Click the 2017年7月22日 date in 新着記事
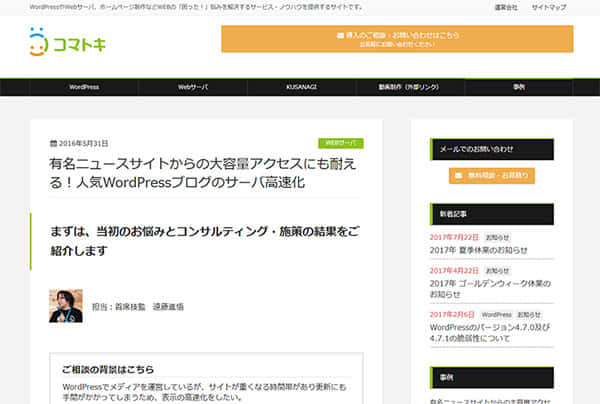The height and width of the screenshot is (404, 600). click(x=454, y=238)
